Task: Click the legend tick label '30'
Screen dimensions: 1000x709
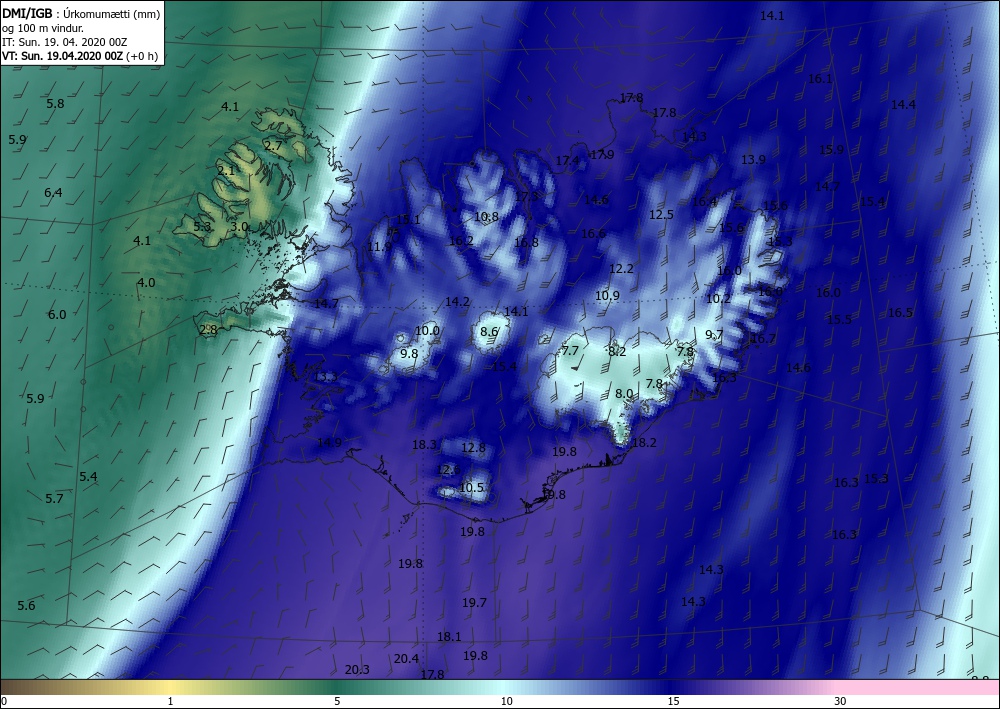Action: pyautogui.click(x=840, y=702)
